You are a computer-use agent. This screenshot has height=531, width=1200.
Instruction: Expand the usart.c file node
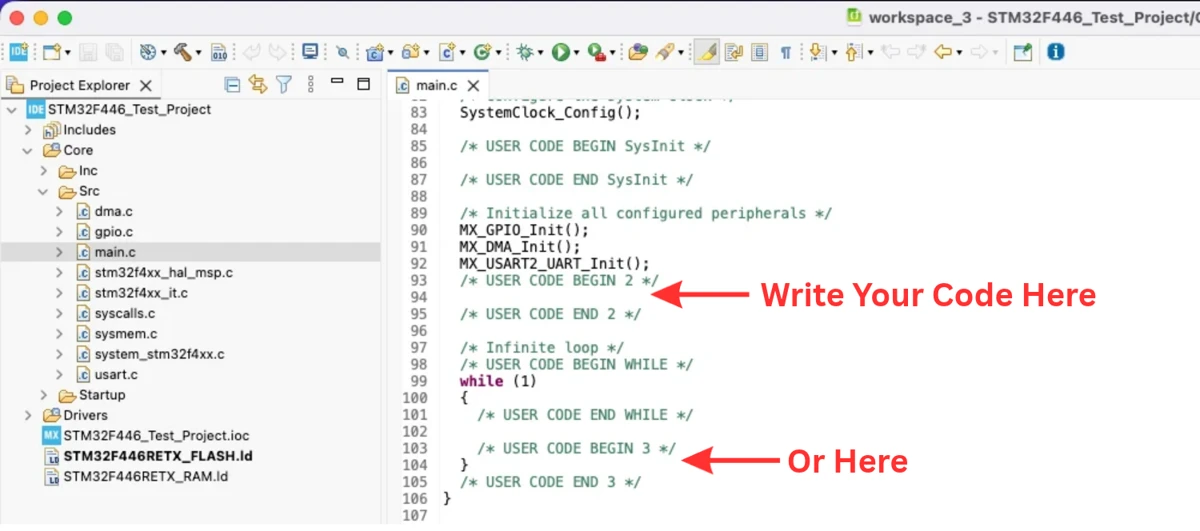tap(60, 374)
